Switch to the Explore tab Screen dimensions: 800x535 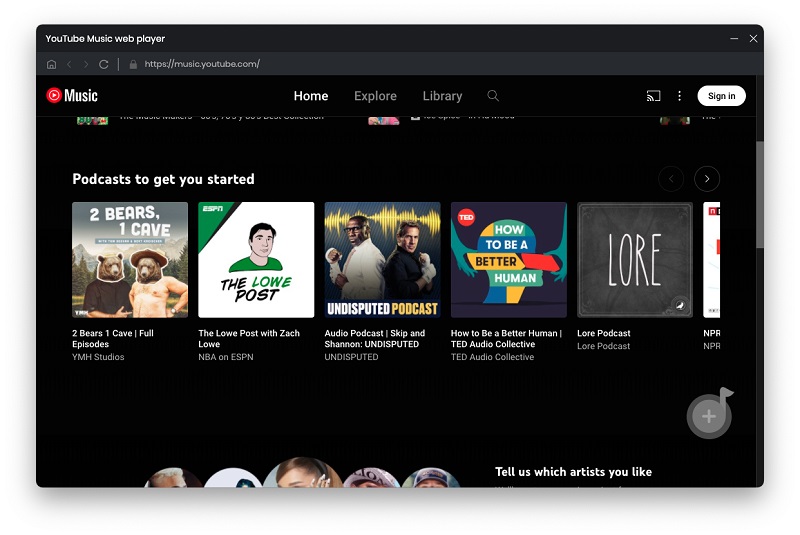(x=375, y=96)
